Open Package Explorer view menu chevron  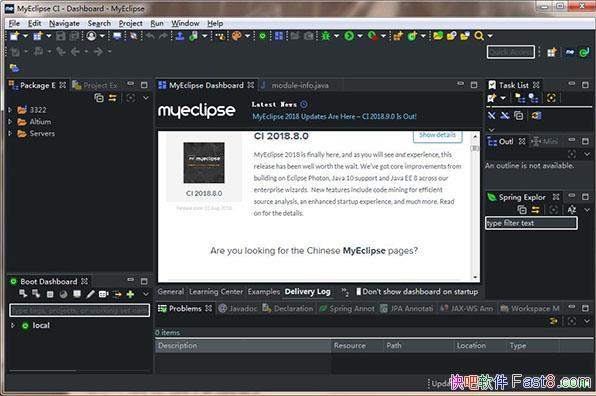tap(146, 98)
